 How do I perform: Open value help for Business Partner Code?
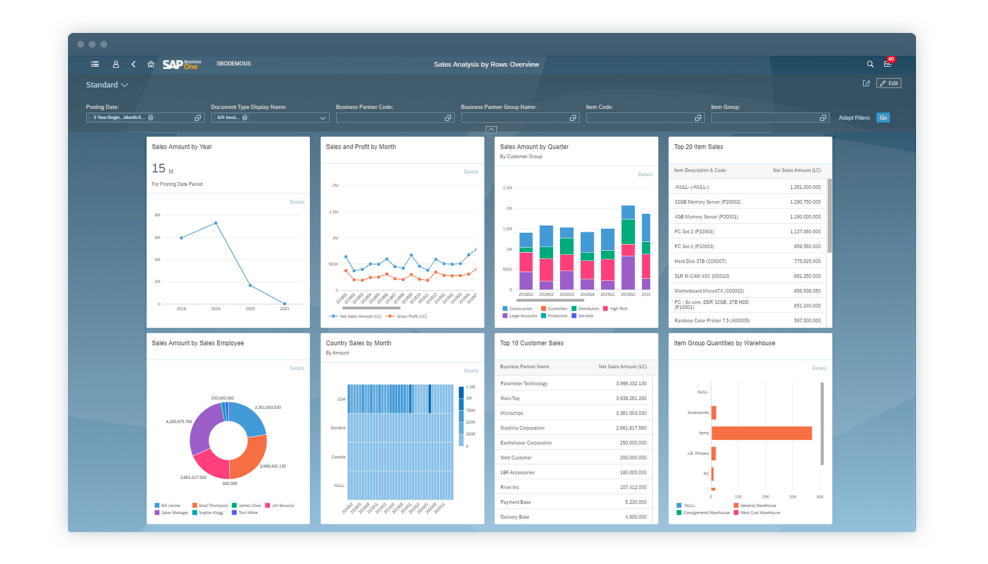(x=448, y=118)
